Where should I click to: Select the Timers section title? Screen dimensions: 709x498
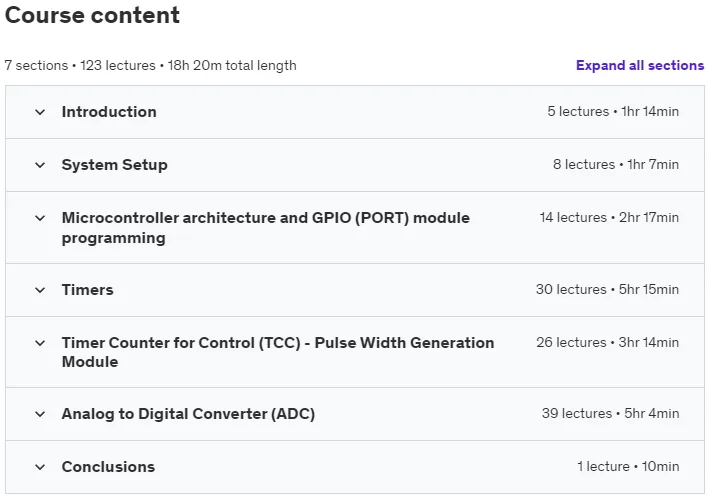tap(87, 289)
